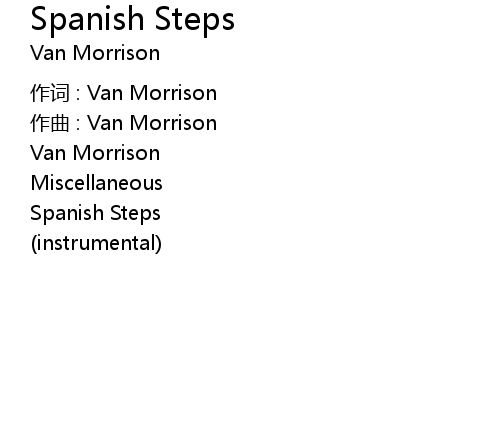Click the smaller Spanish Steps lyric line
Viewport: 500px width, 430px height.
pos(95,214)
